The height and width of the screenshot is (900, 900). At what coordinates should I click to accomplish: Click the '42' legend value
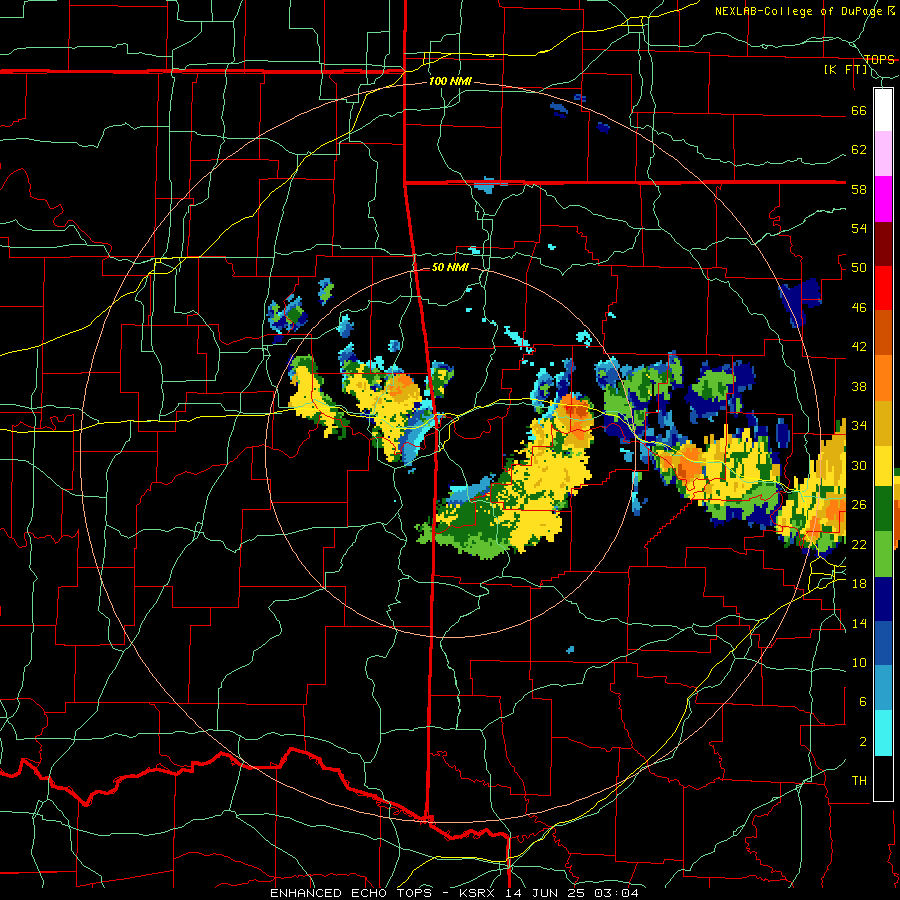(x=859, y=347)
